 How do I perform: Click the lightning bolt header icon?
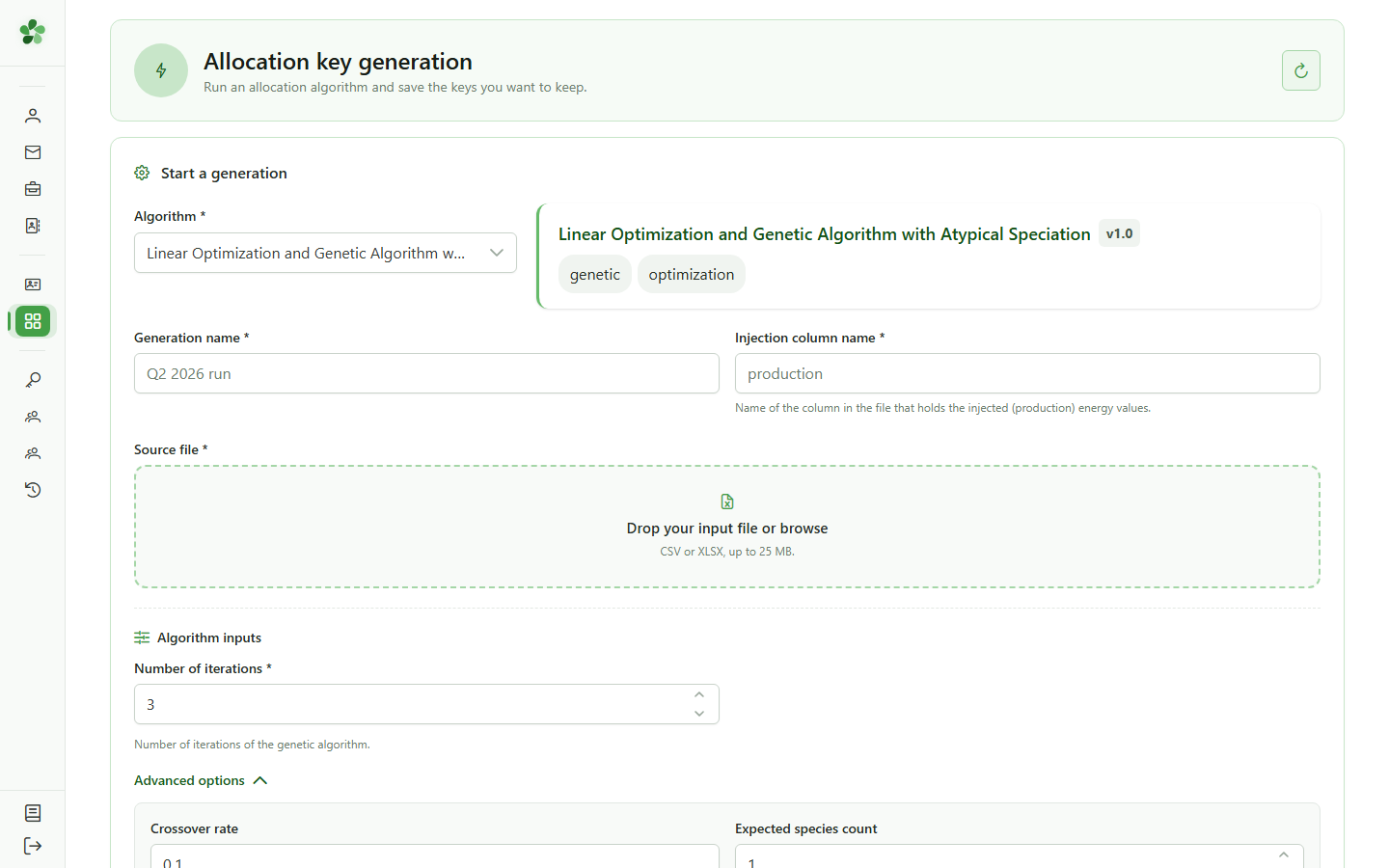point(161,70)
